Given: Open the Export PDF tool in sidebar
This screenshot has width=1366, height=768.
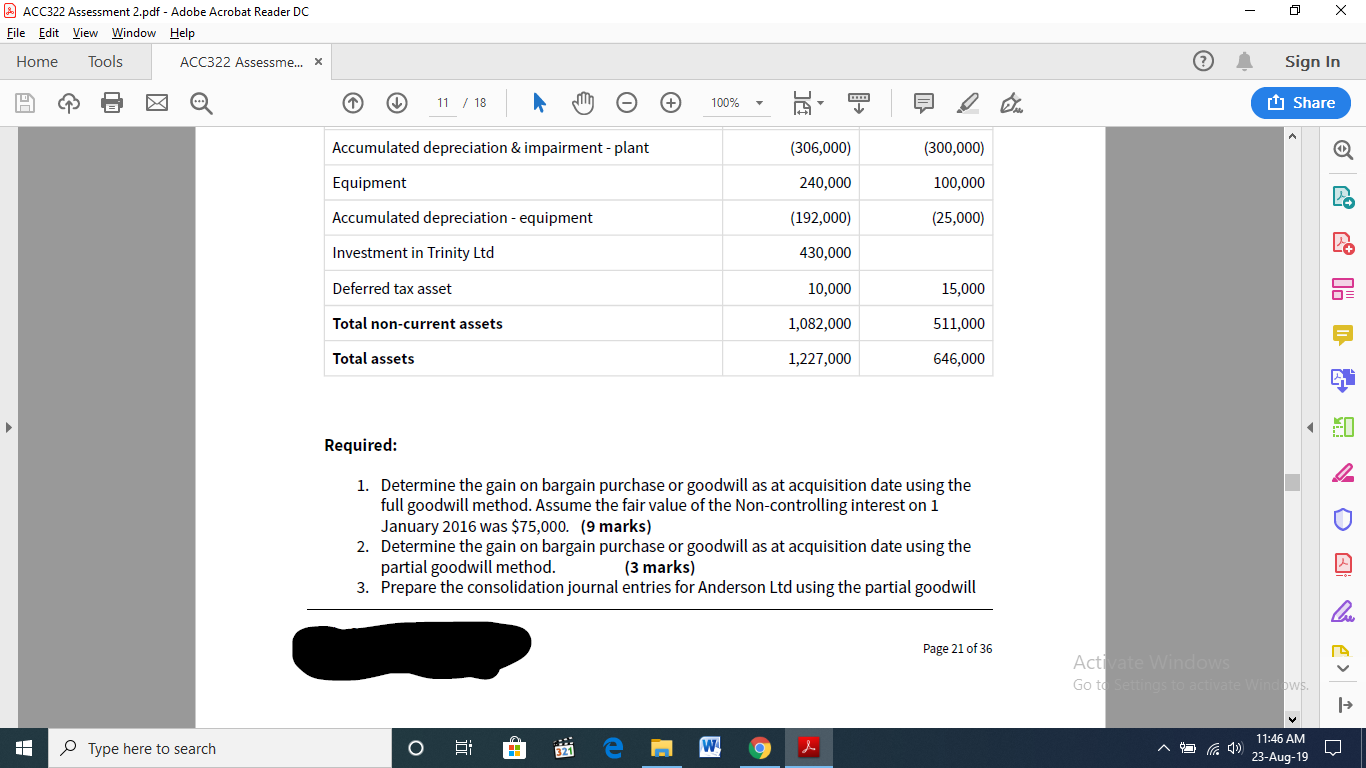Looking at the screenshot, I should (1343, 197).
